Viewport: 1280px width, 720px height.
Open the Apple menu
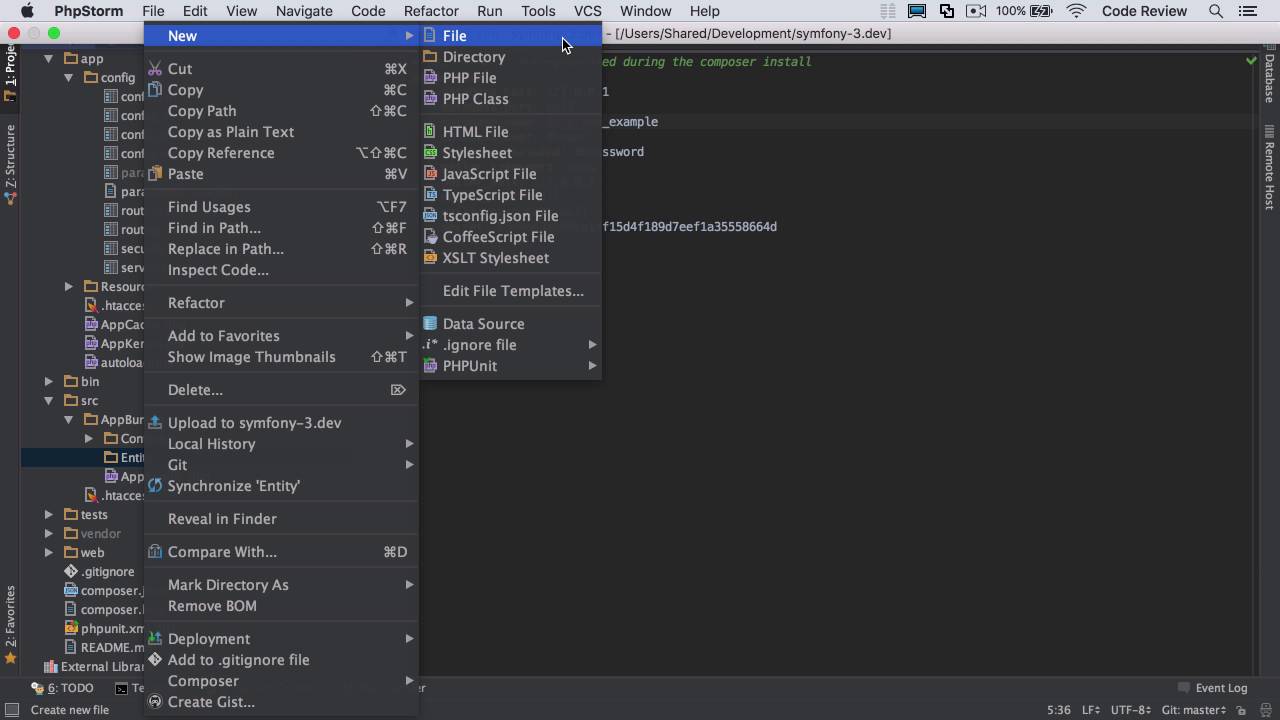pyautogui.click(x=27, y=11)
